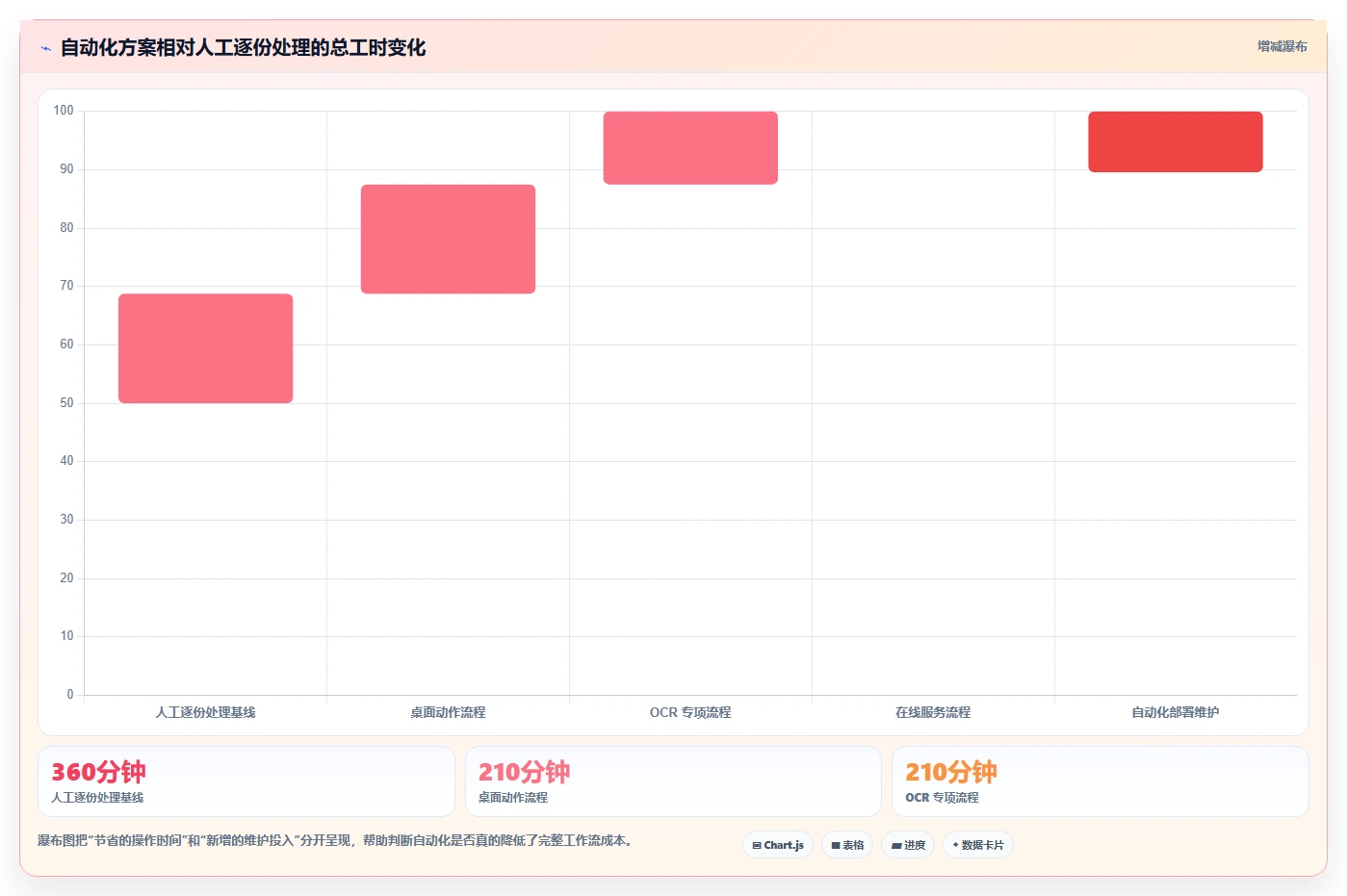The image size is (1347, 896).
Task: Click the 表格 tag chip
Action: (847, 845)
